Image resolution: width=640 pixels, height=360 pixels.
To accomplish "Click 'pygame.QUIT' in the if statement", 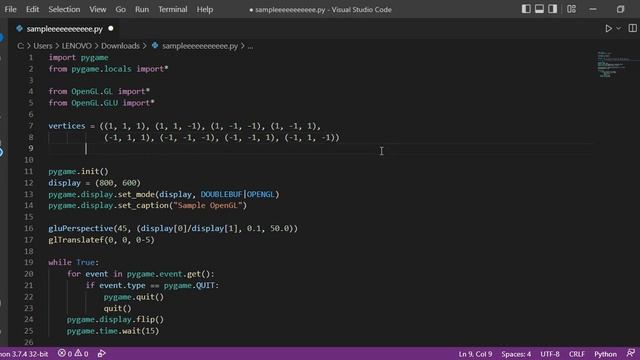I will pos(189,285).
